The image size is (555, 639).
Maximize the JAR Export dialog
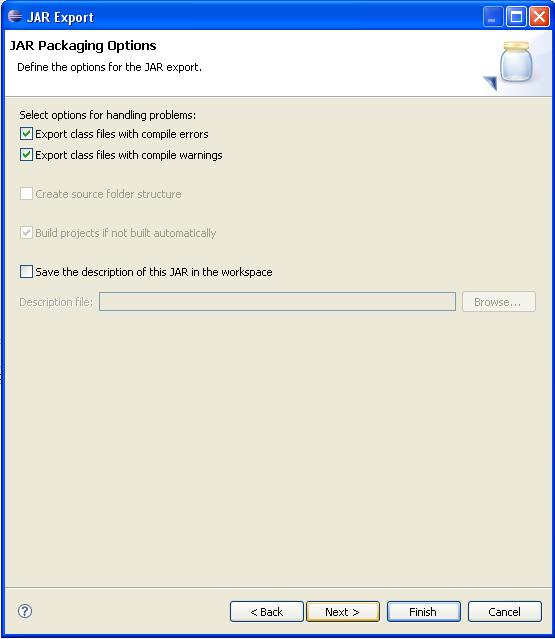click(516, 17)
